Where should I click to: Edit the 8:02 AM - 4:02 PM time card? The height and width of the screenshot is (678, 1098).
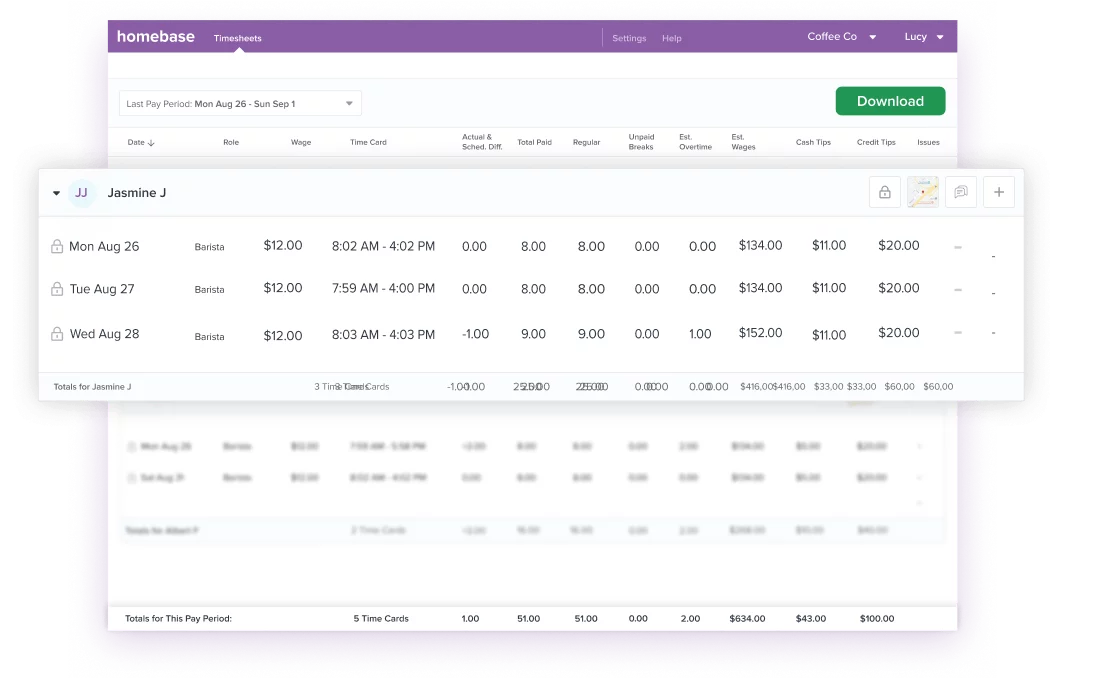(383, 246)
